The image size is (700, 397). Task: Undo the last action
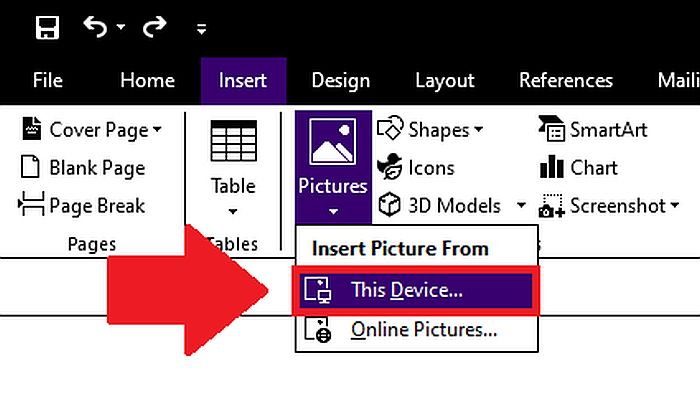point(95,27)
